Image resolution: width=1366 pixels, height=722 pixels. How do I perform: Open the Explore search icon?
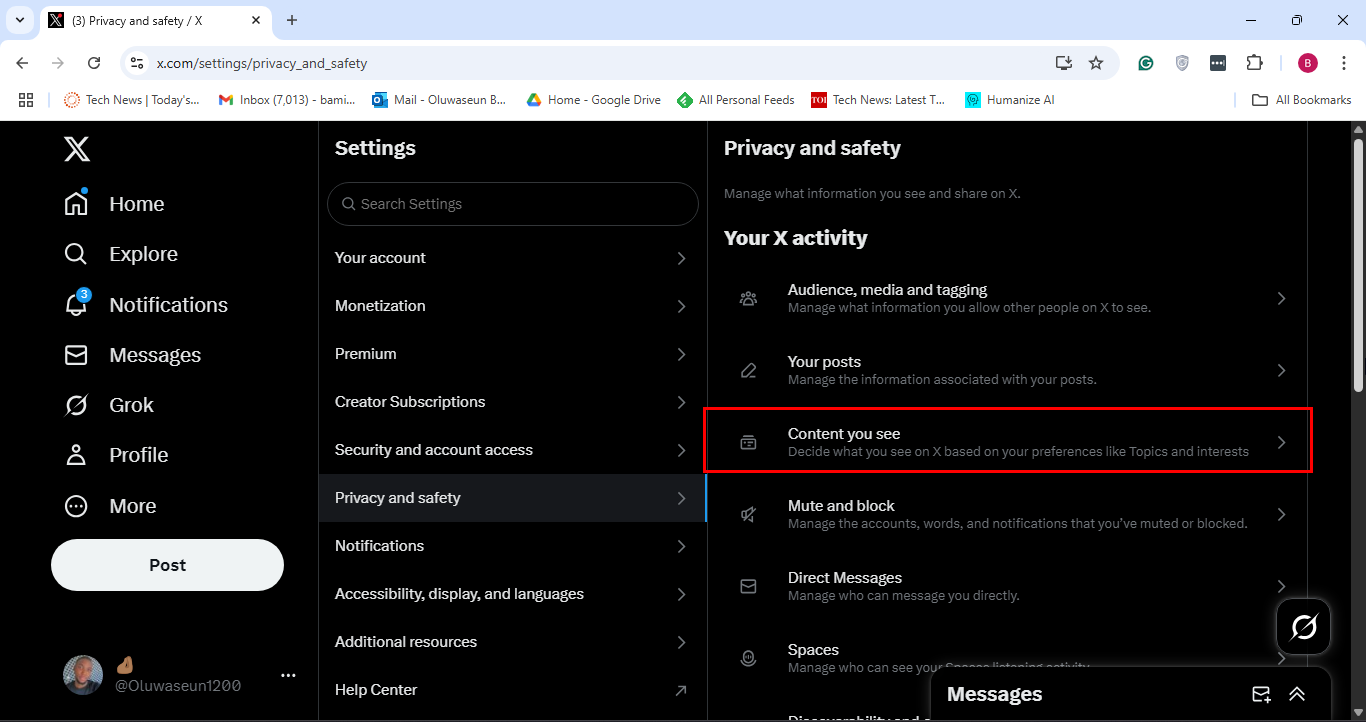(x=76, y=254)
